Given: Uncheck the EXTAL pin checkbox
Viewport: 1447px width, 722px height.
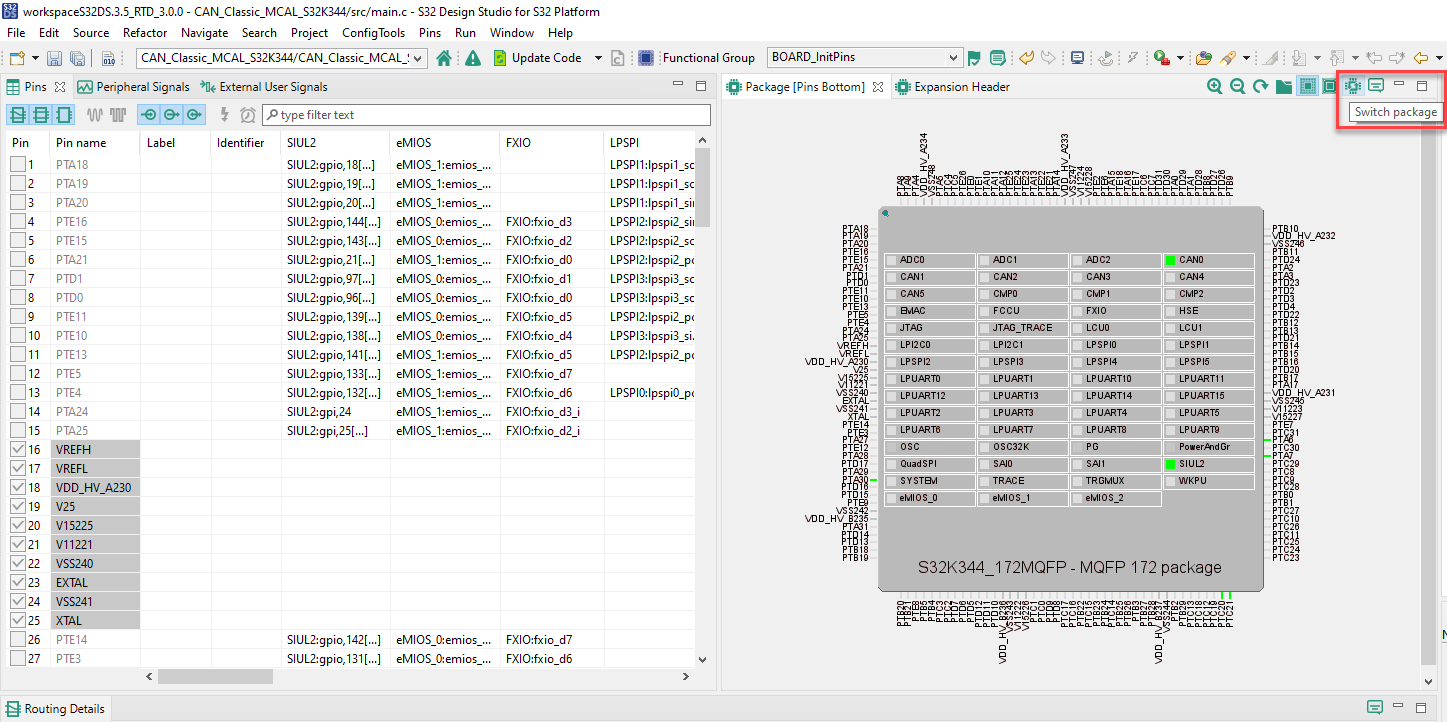Looking at the screenshot, I should click(x=16, y=582).
